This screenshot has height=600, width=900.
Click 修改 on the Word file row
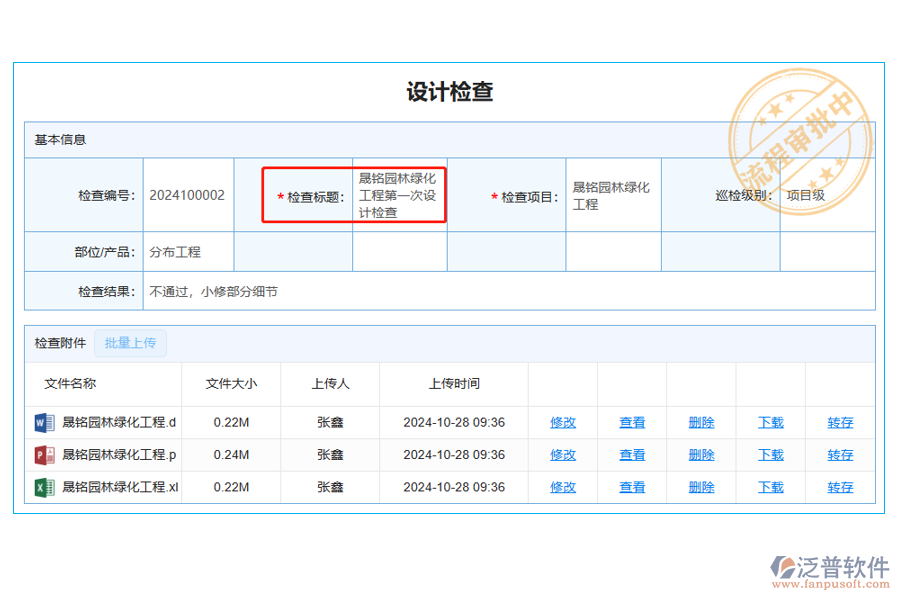click(563, 422)
